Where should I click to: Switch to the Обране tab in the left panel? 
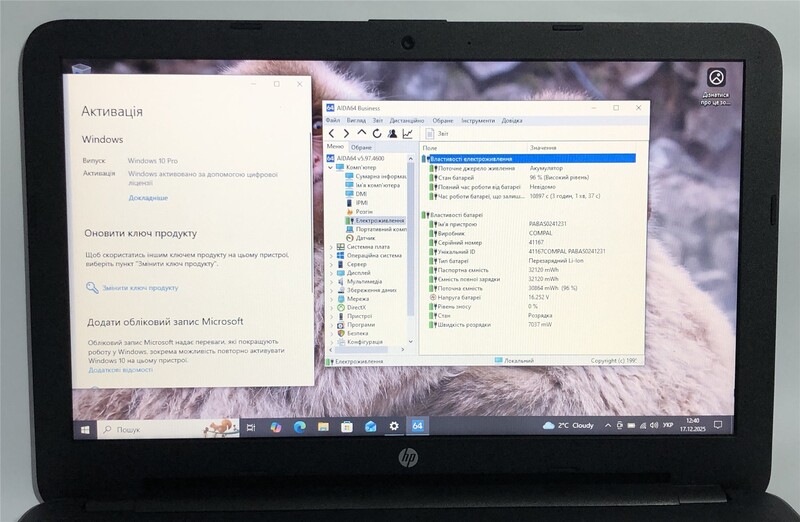coord(361,147)
